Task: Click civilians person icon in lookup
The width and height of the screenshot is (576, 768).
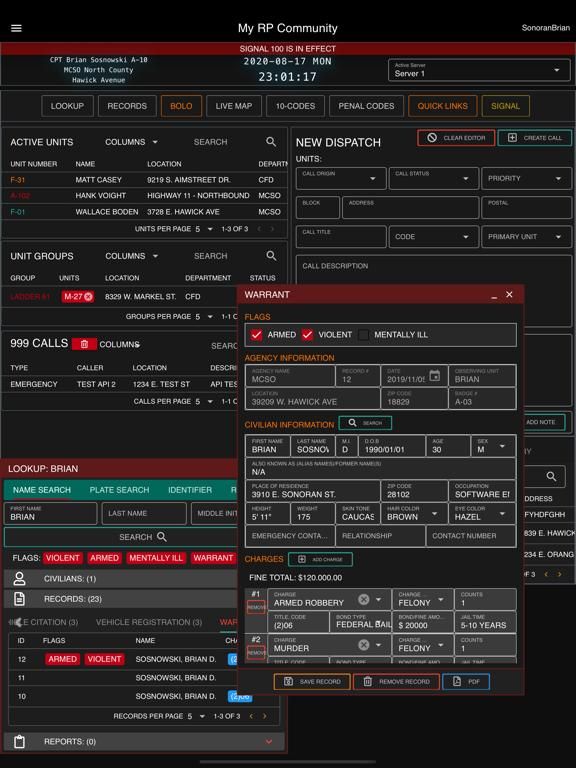Action: (x=19, y=578)
